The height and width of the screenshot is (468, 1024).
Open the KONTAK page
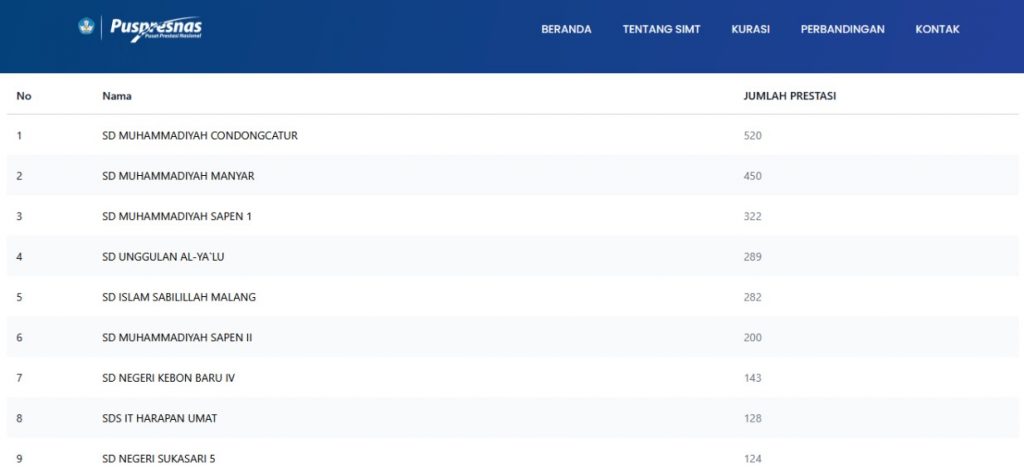pos(937,29)
